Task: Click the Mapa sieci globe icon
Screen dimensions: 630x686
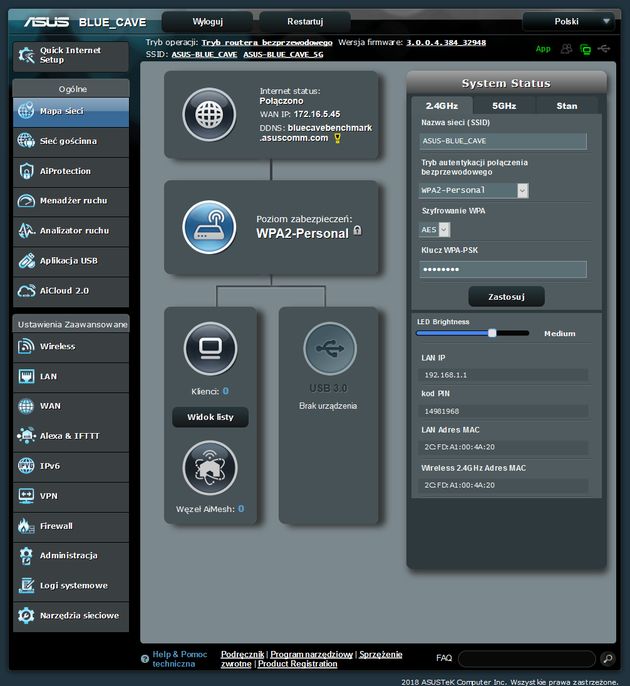Action: point(26,111)
